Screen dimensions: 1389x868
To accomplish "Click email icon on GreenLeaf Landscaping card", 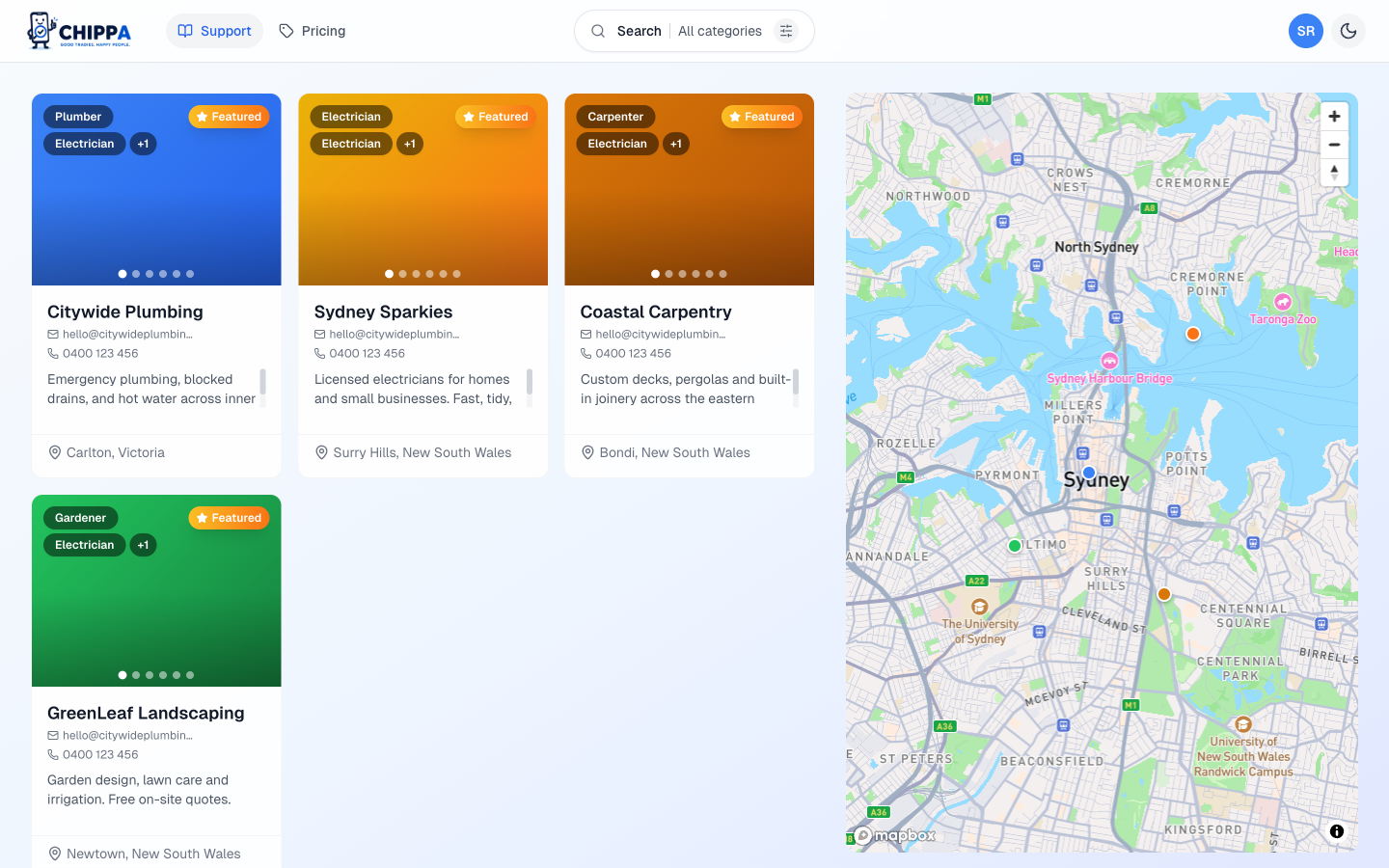I will tap(53, 736).
